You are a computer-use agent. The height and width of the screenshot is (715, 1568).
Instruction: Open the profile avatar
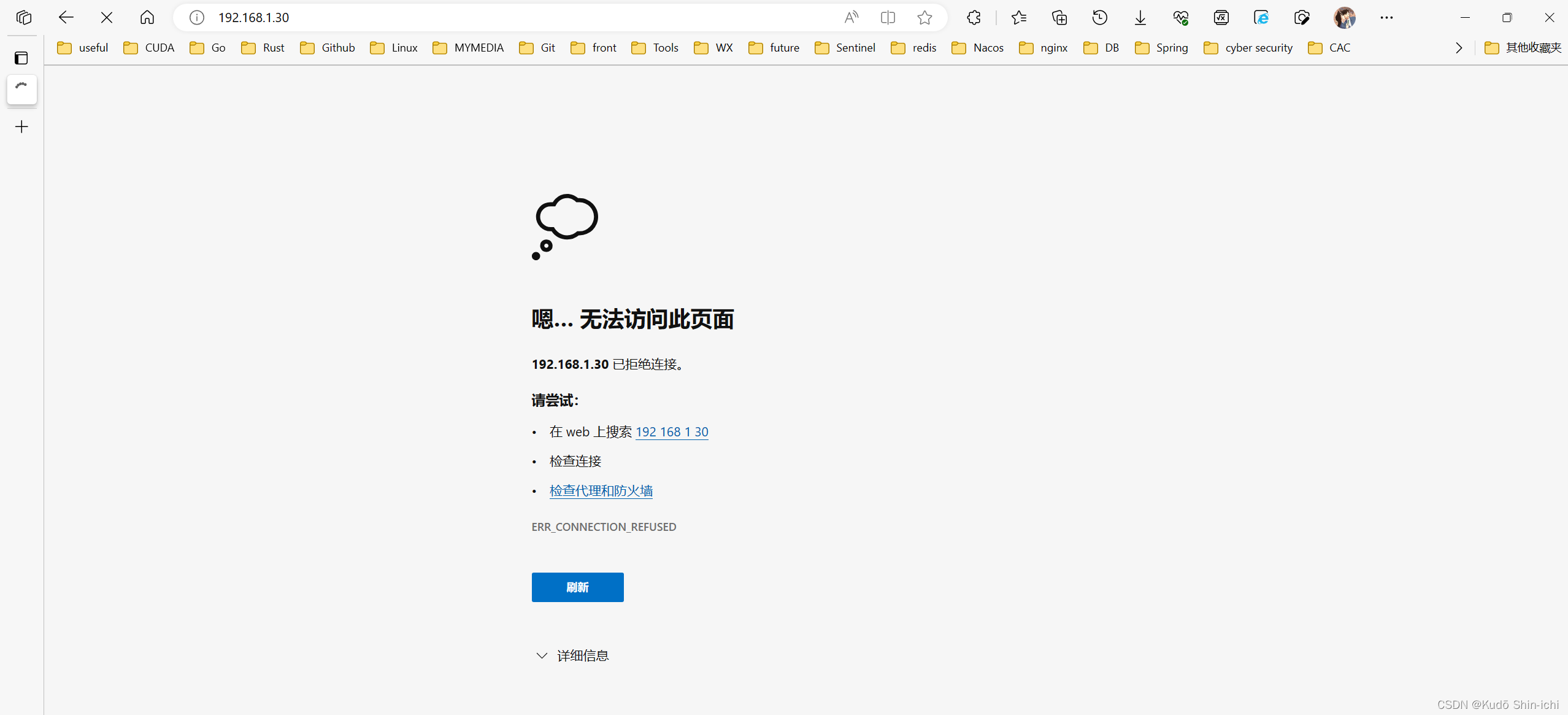tap(1345, 17)
